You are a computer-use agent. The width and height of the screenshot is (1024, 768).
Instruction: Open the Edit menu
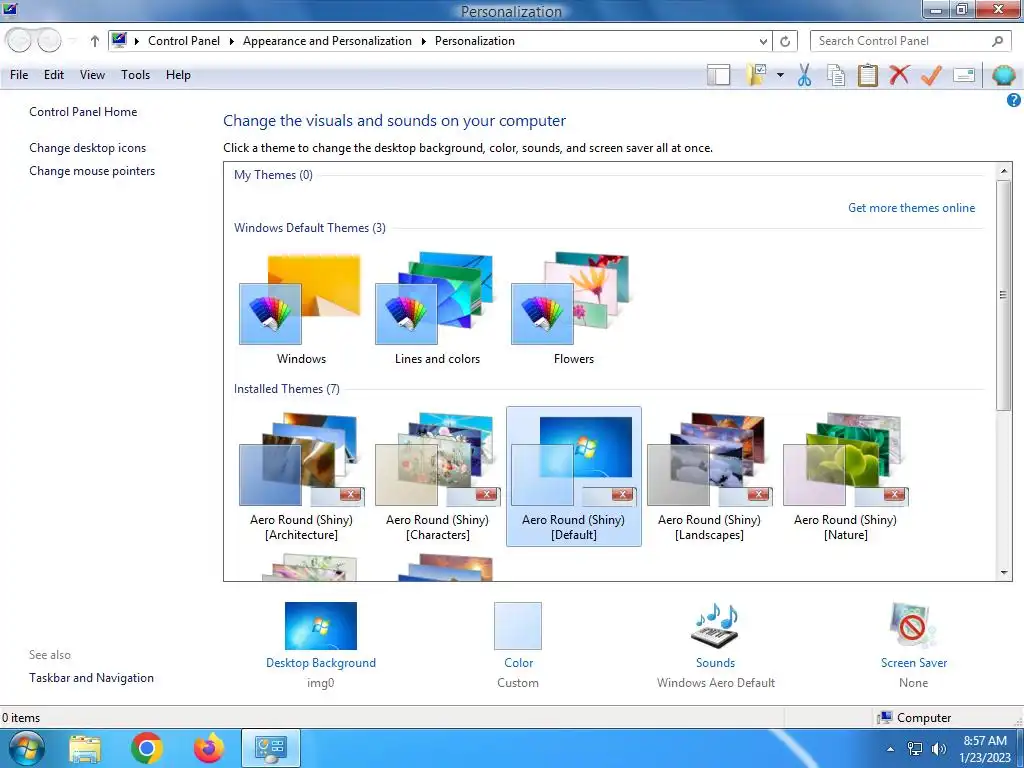[54, 75]
